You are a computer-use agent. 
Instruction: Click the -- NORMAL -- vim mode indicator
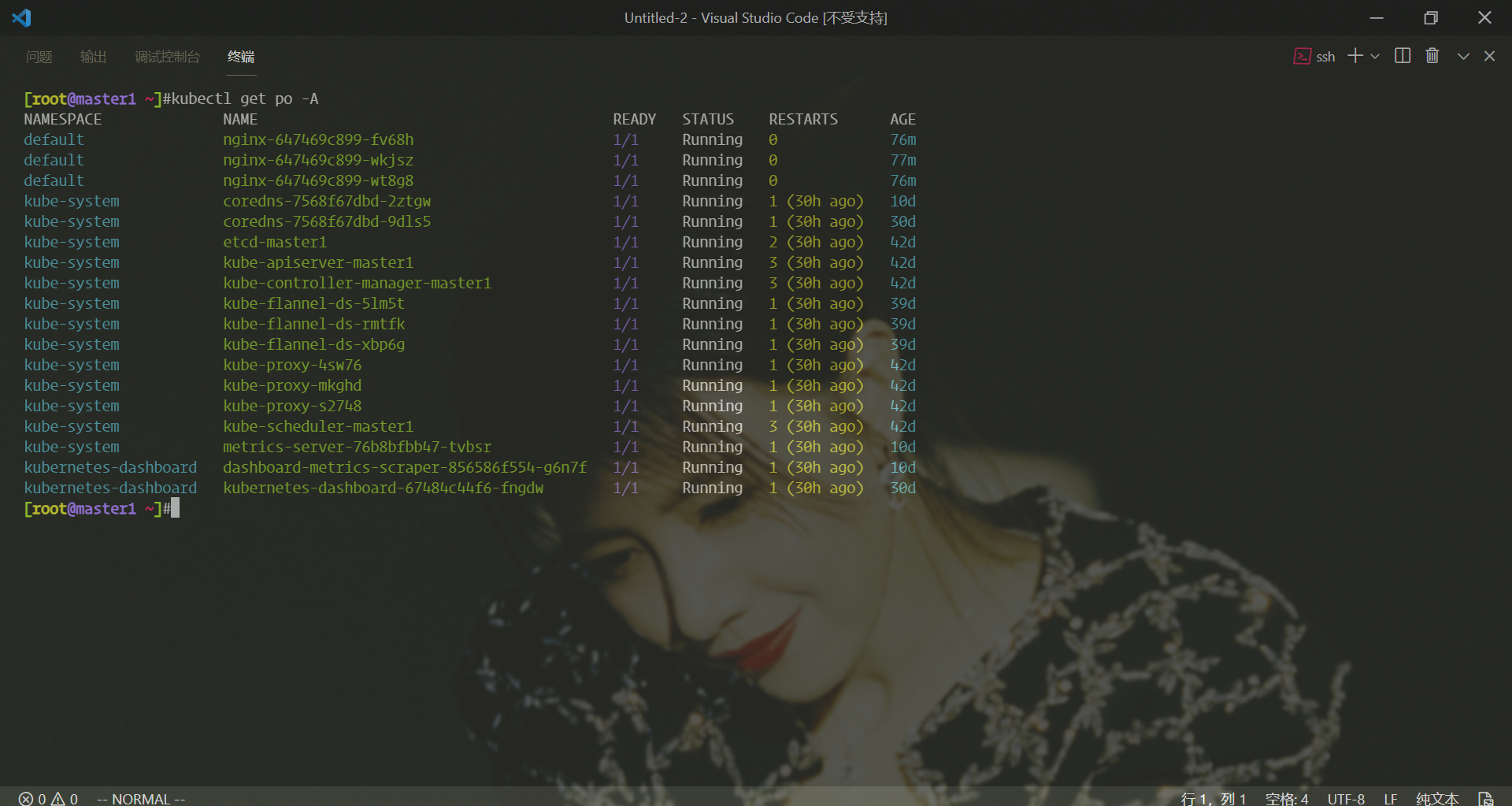(141, 798)
